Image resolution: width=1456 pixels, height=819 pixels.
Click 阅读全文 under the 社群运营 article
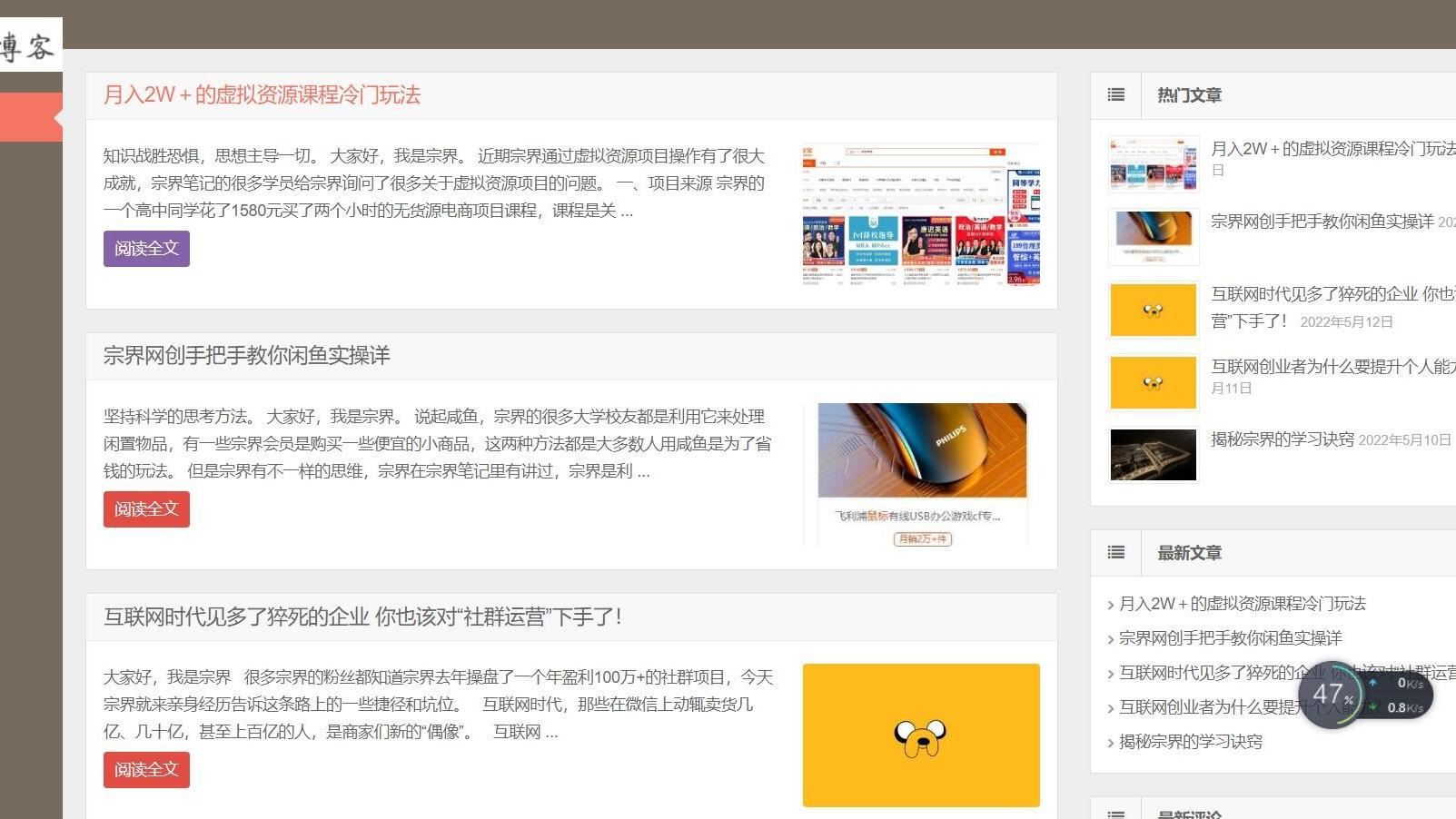[145, 770]
